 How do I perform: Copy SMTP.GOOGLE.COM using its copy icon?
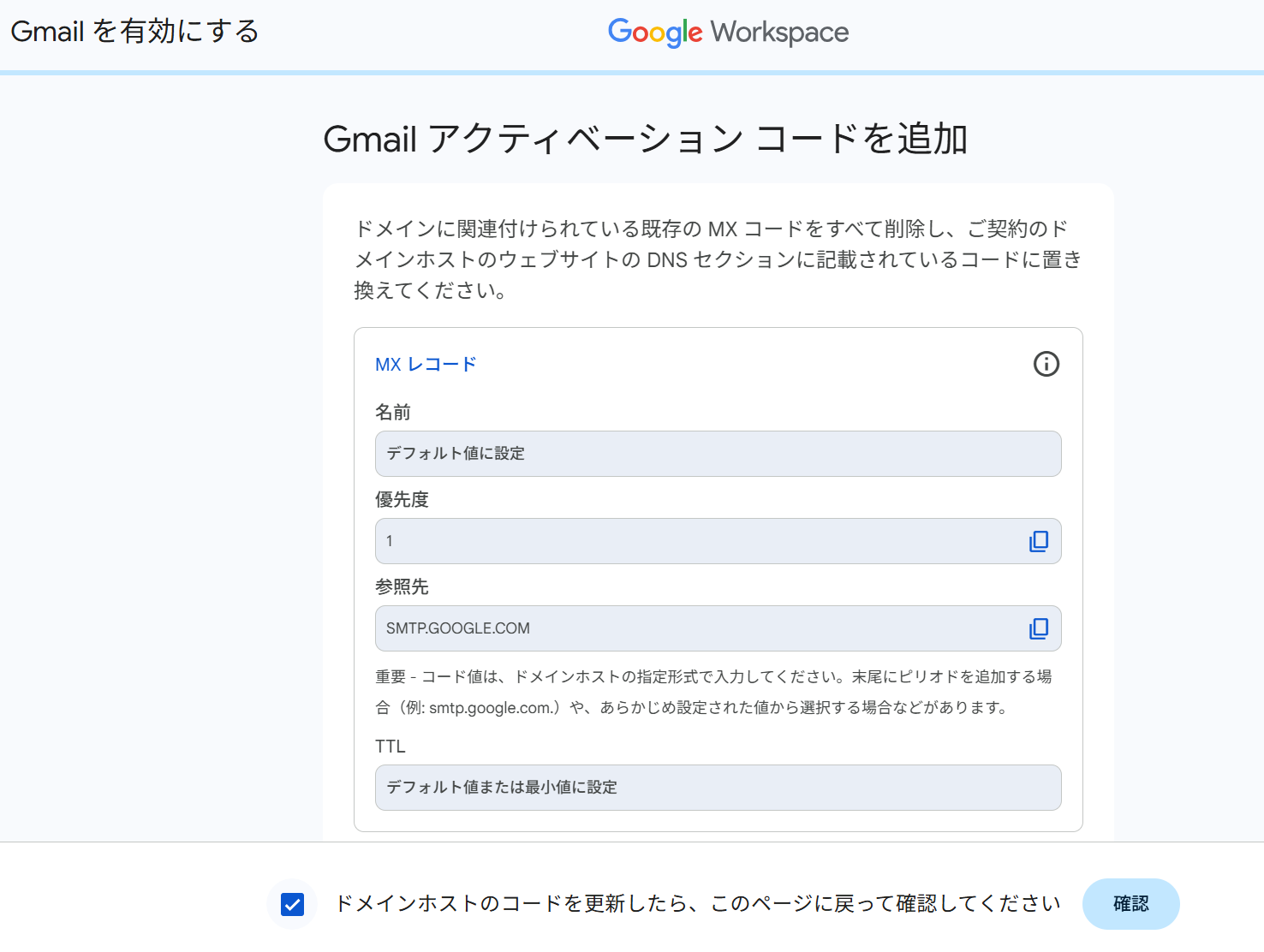point(1038,628)
